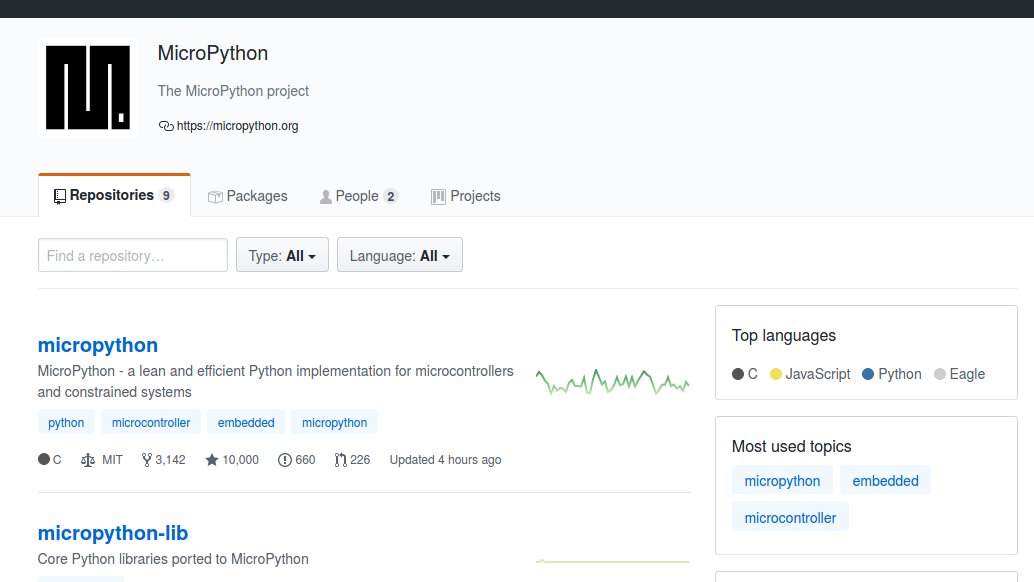Click the People person icon

coord(326,196)
